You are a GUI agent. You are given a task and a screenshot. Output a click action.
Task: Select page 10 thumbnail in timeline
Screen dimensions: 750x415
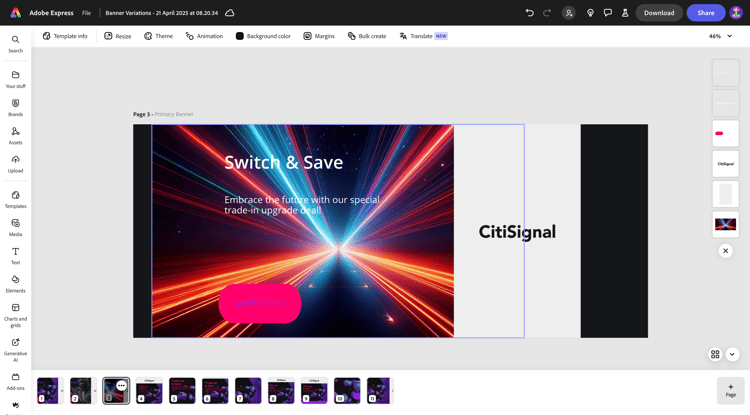coord(347,390)
